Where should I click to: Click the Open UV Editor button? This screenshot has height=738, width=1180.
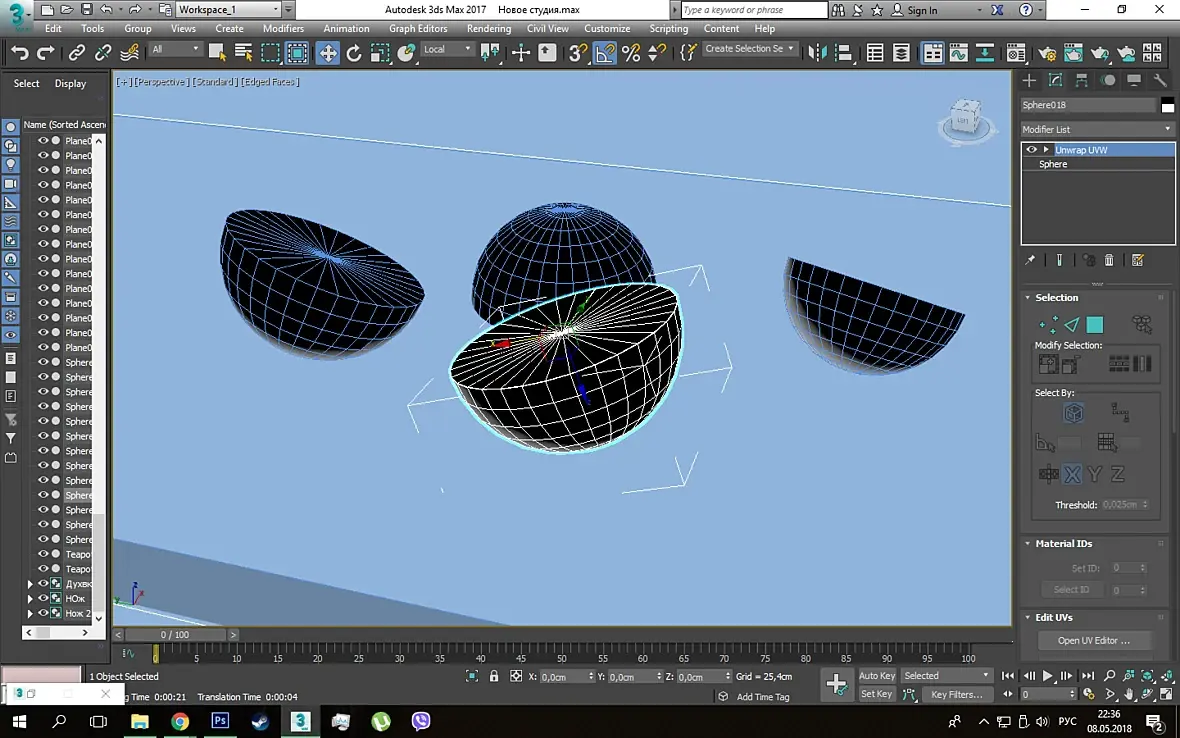pos(1093,640)
